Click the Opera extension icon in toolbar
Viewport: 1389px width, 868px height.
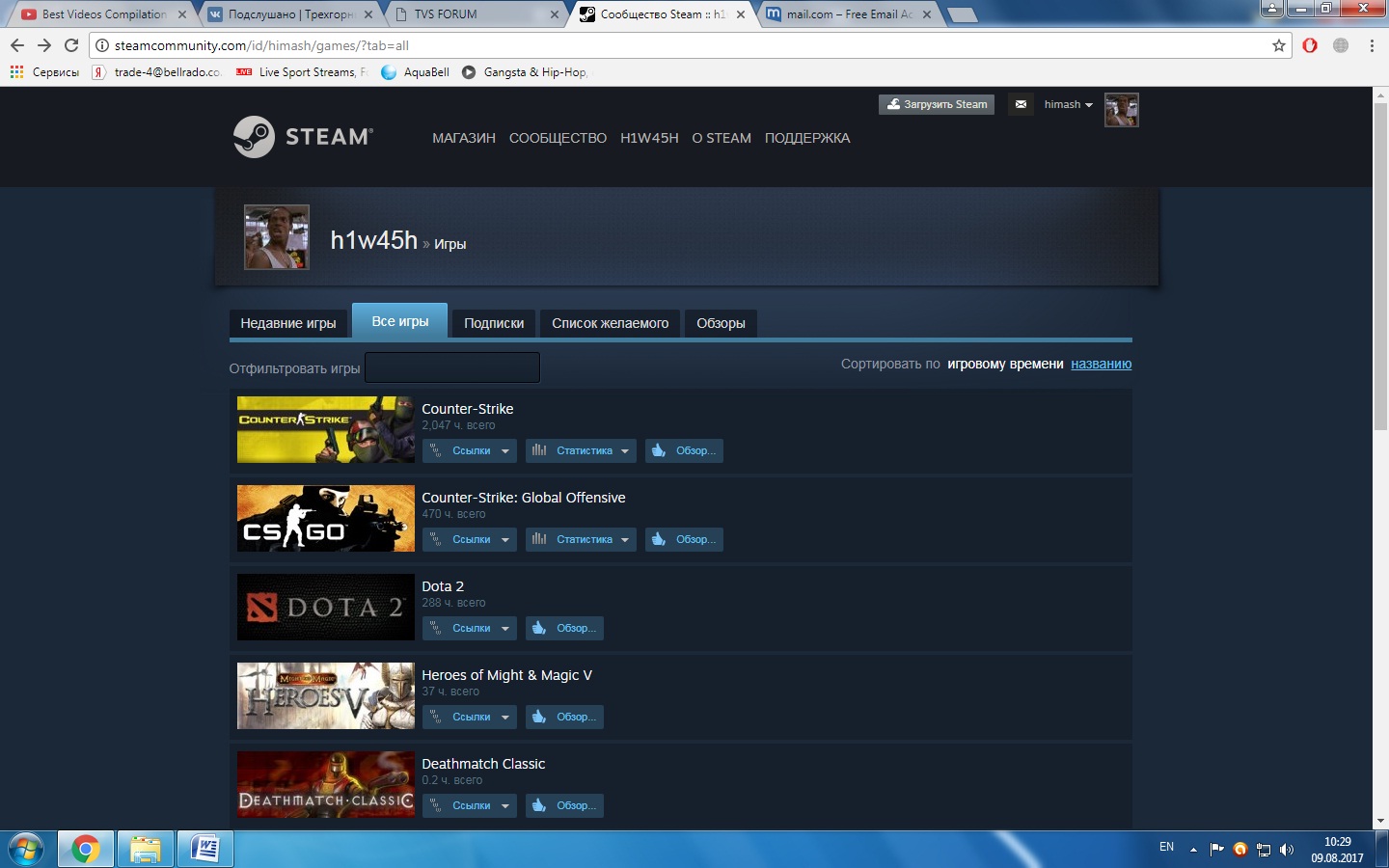point(1310,45)
